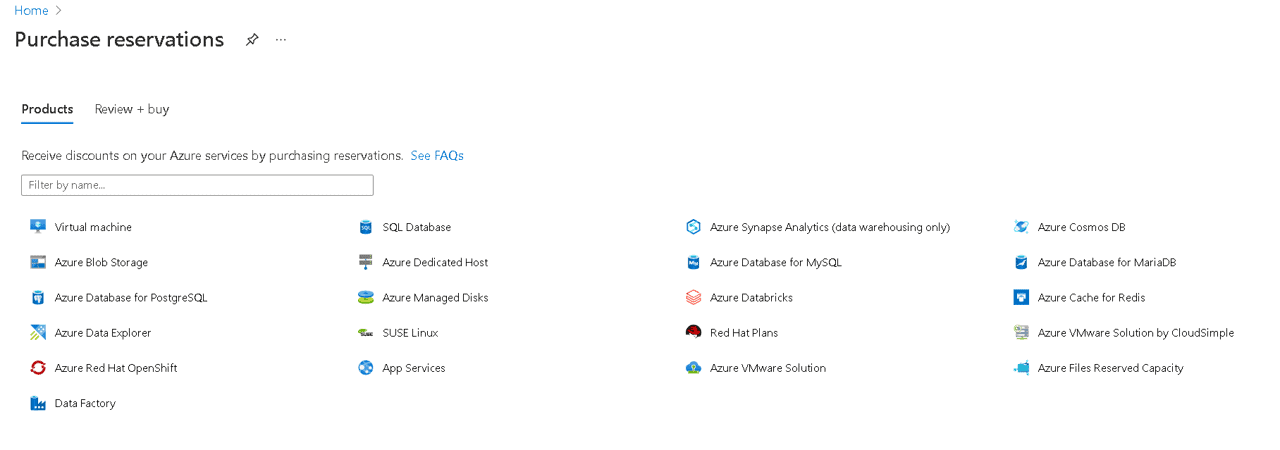Open the more options ellipsis menu

click(281, 40)
